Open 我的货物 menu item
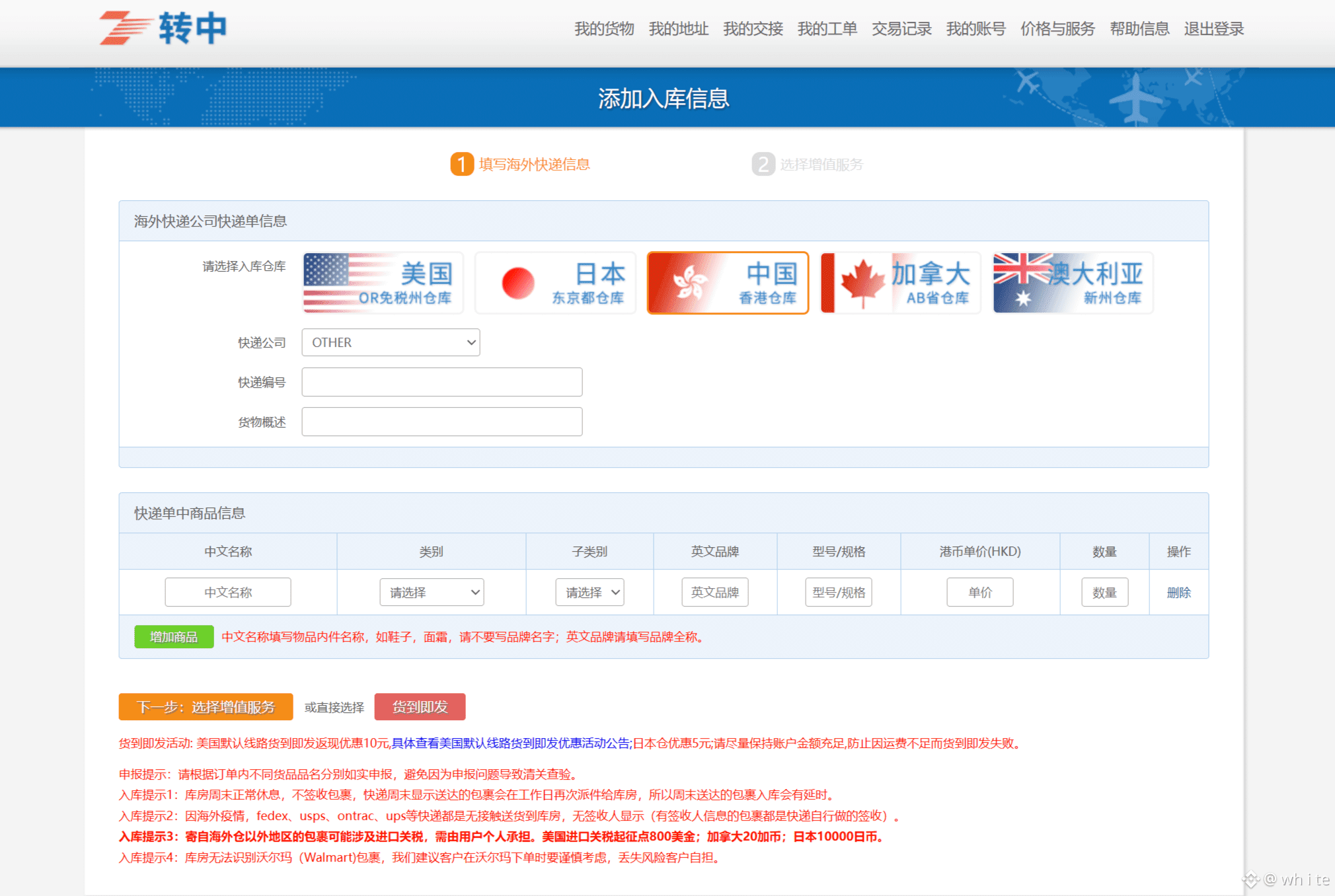Screen dimensions: 1335x896 603,29
